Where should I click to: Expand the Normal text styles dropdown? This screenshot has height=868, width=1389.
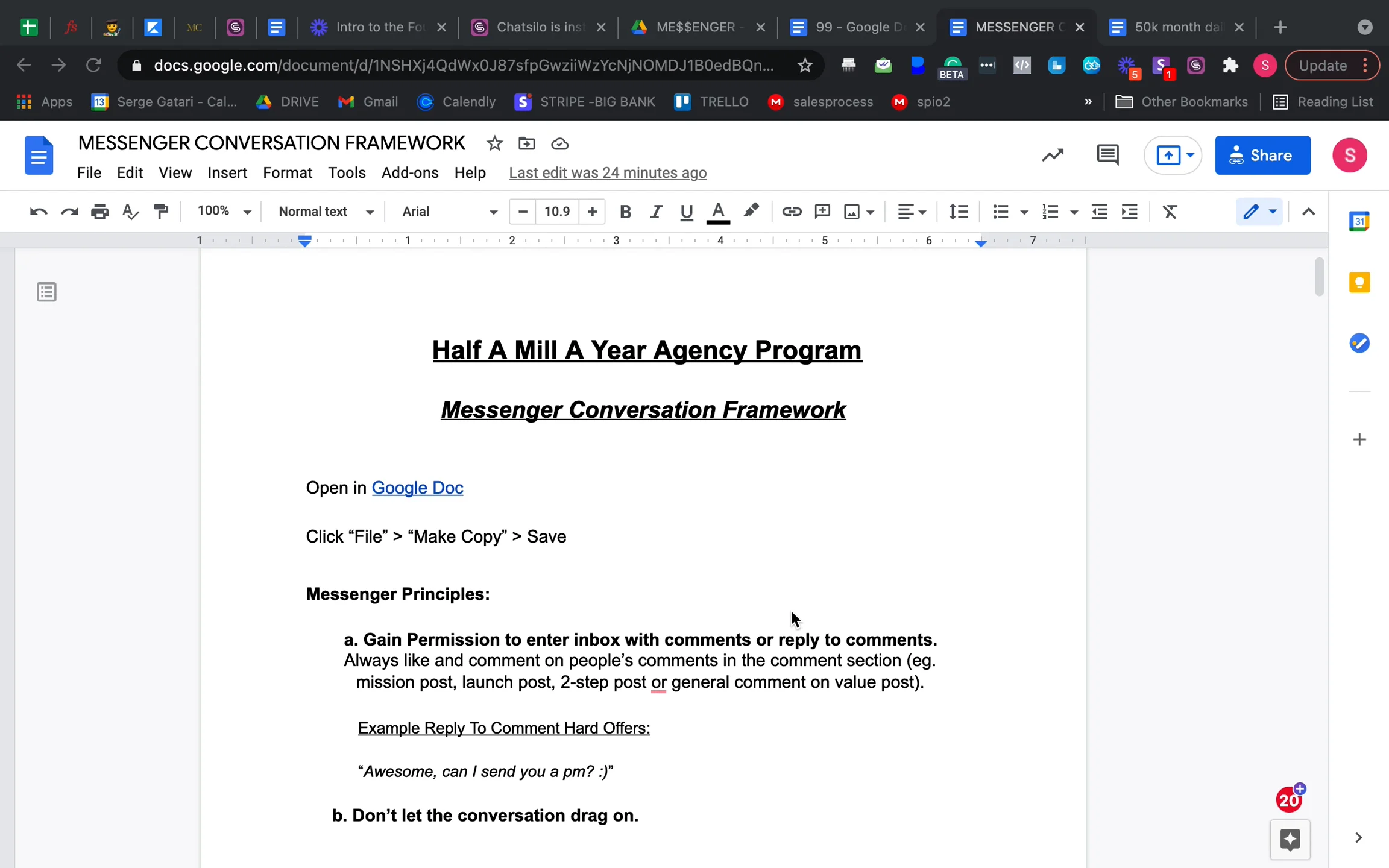(x=326, y=212)
